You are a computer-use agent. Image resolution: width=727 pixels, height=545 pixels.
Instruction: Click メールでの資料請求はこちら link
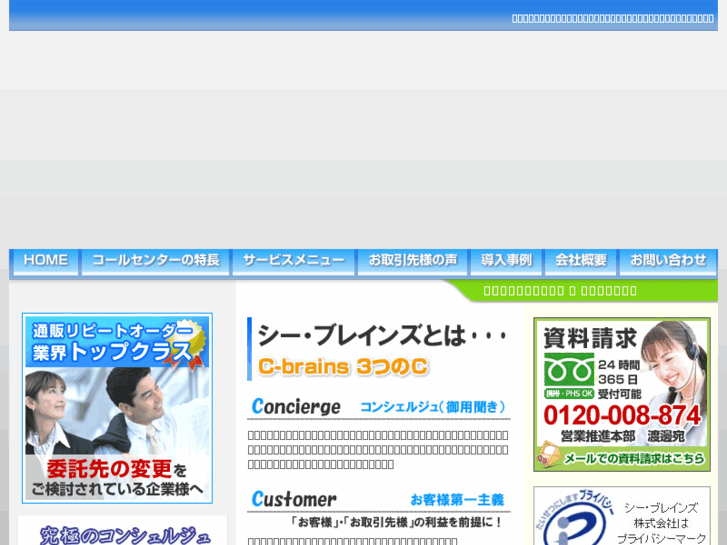point(634,458)
